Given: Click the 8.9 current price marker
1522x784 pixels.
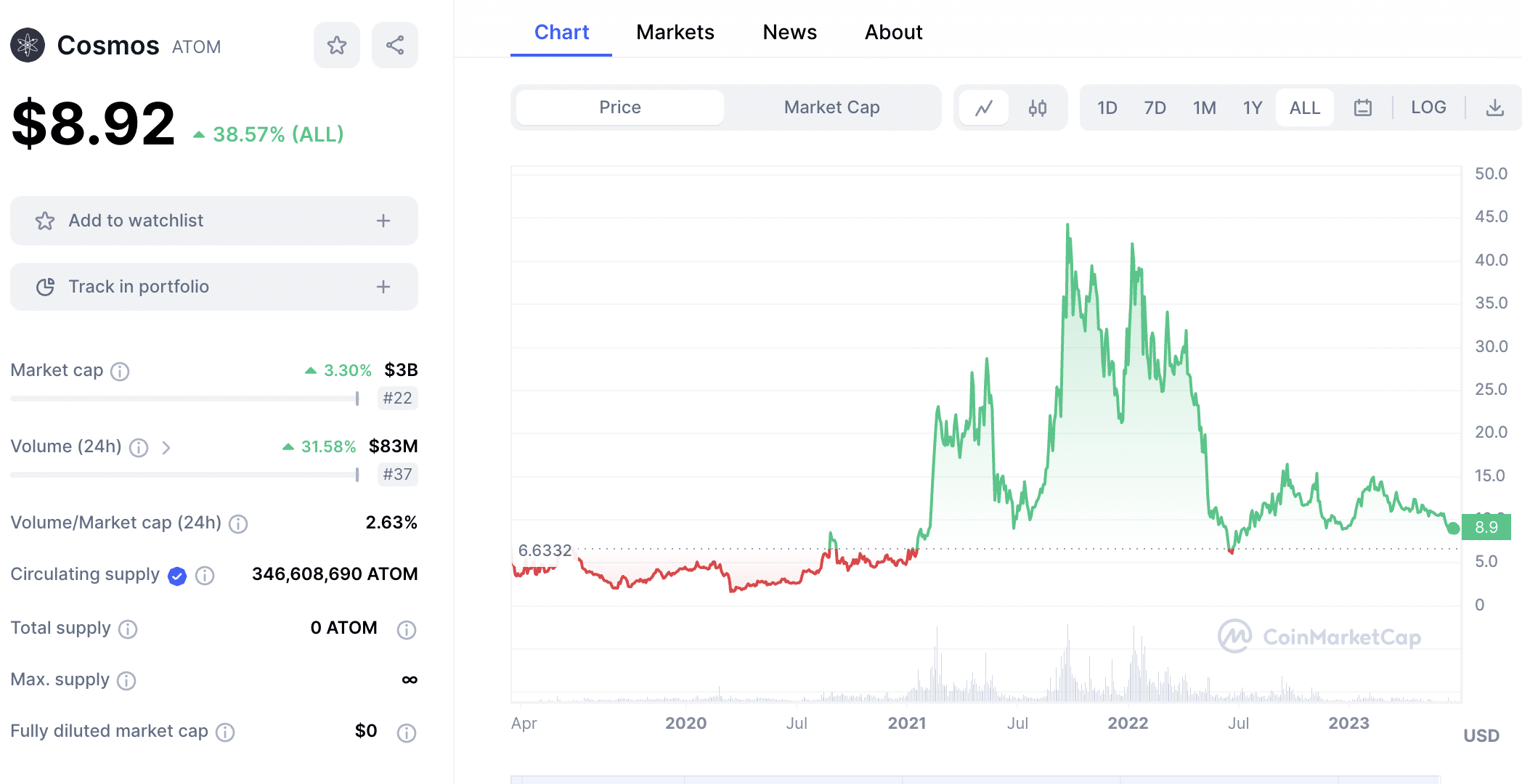Looking at the screenshot, I should click(1486, 527).
